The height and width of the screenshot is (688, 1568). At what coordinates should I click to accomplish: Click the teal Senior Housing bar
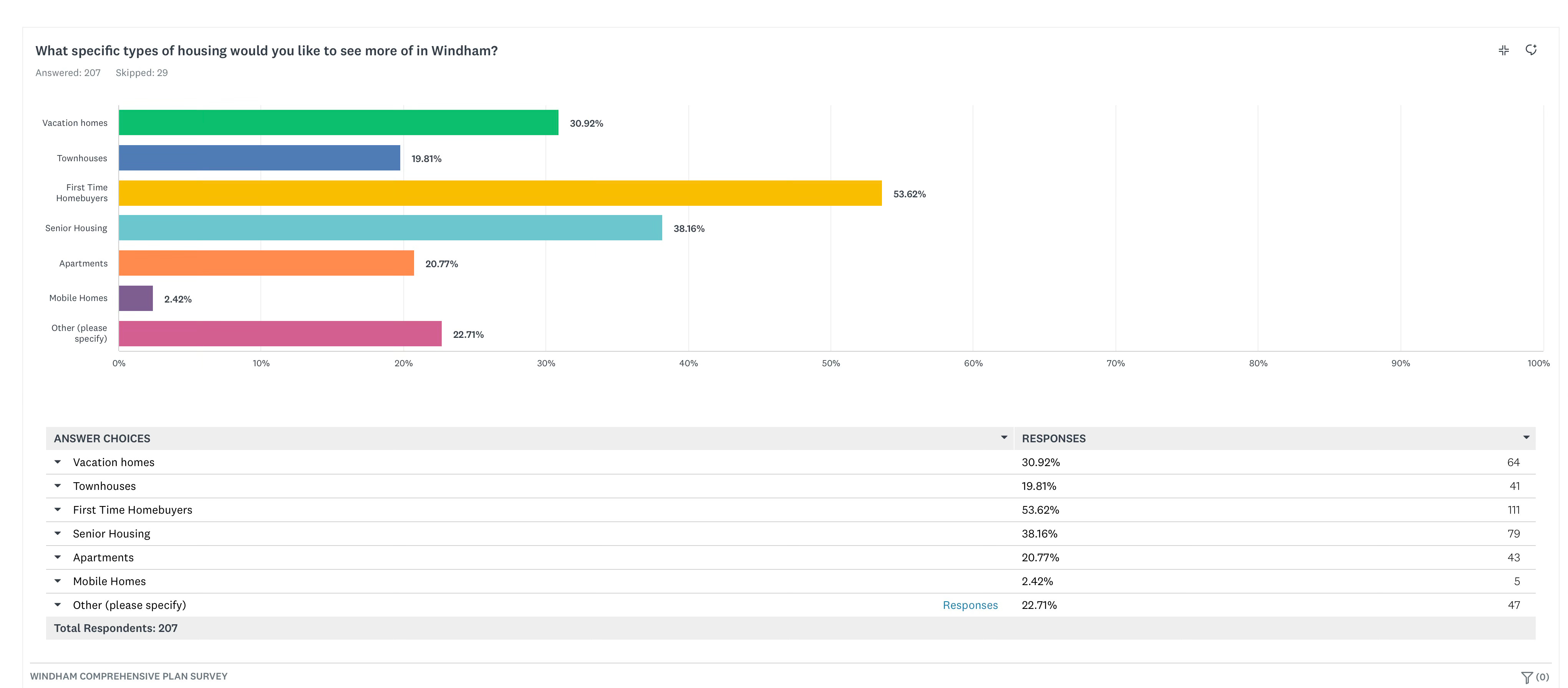coord(390,228)
